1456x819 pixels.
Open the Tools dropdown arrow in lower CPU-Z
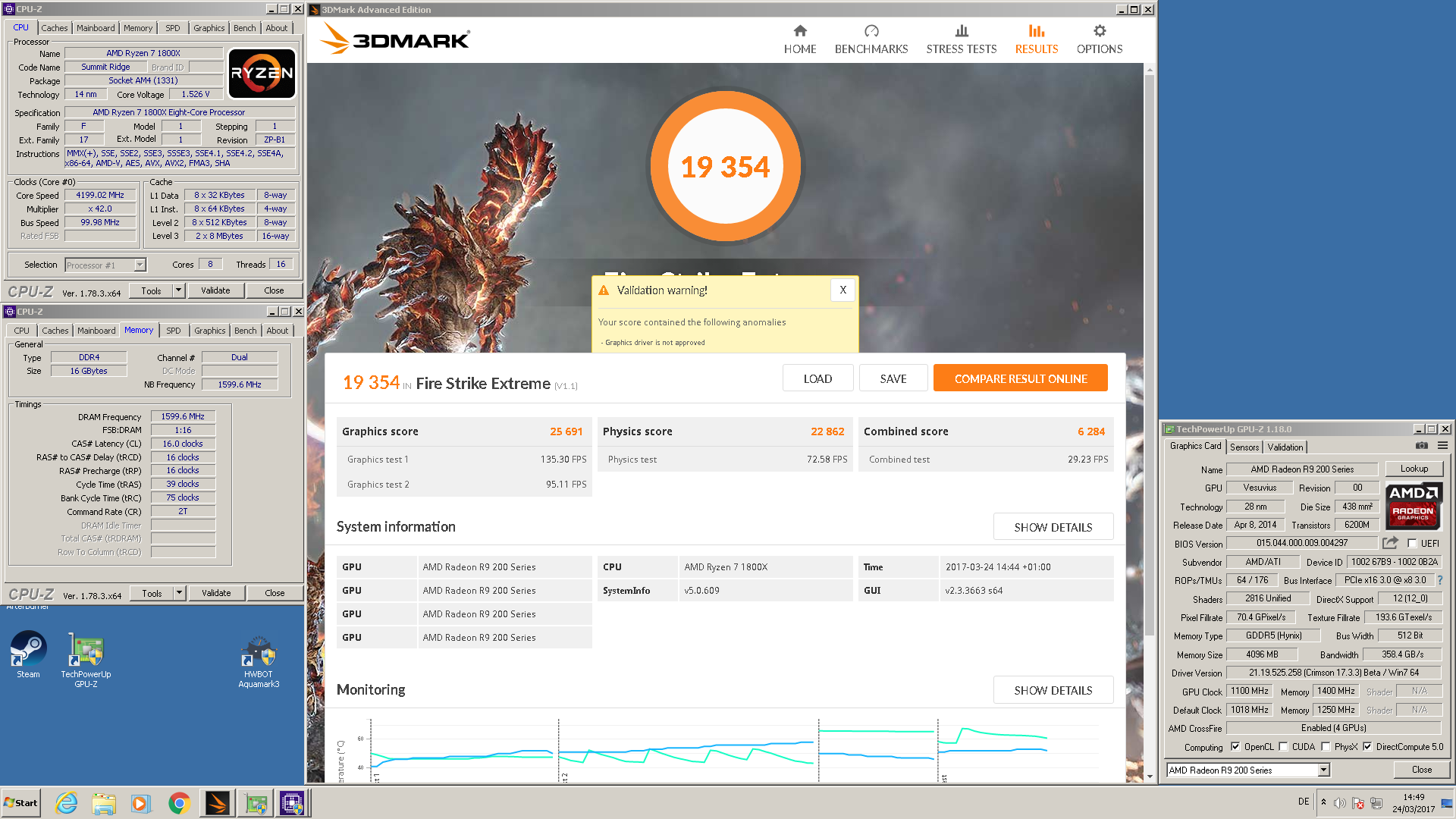coord(180,593)
